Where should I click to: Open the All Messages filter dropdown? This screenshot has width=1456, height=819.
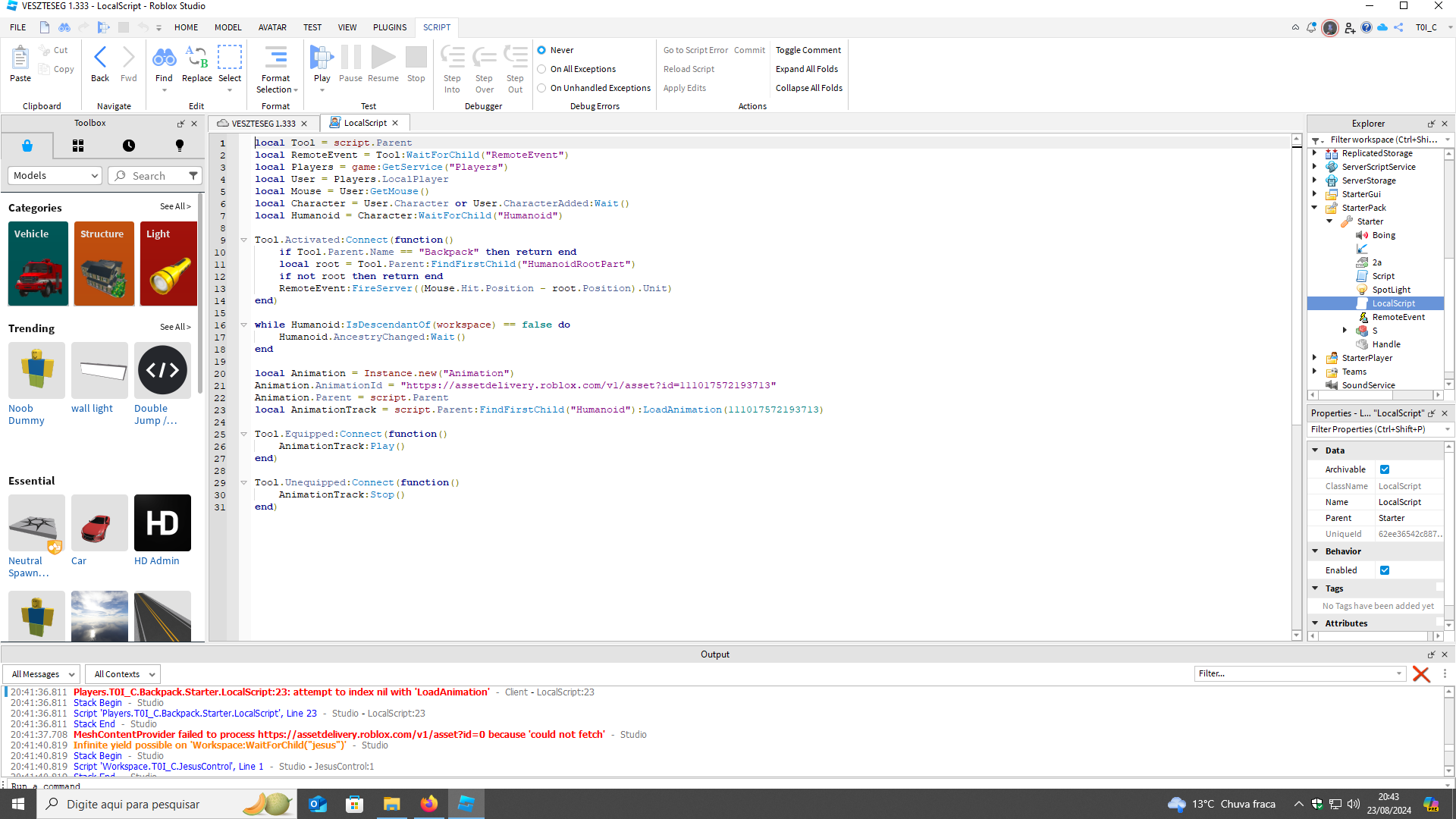tap(42, 674)
